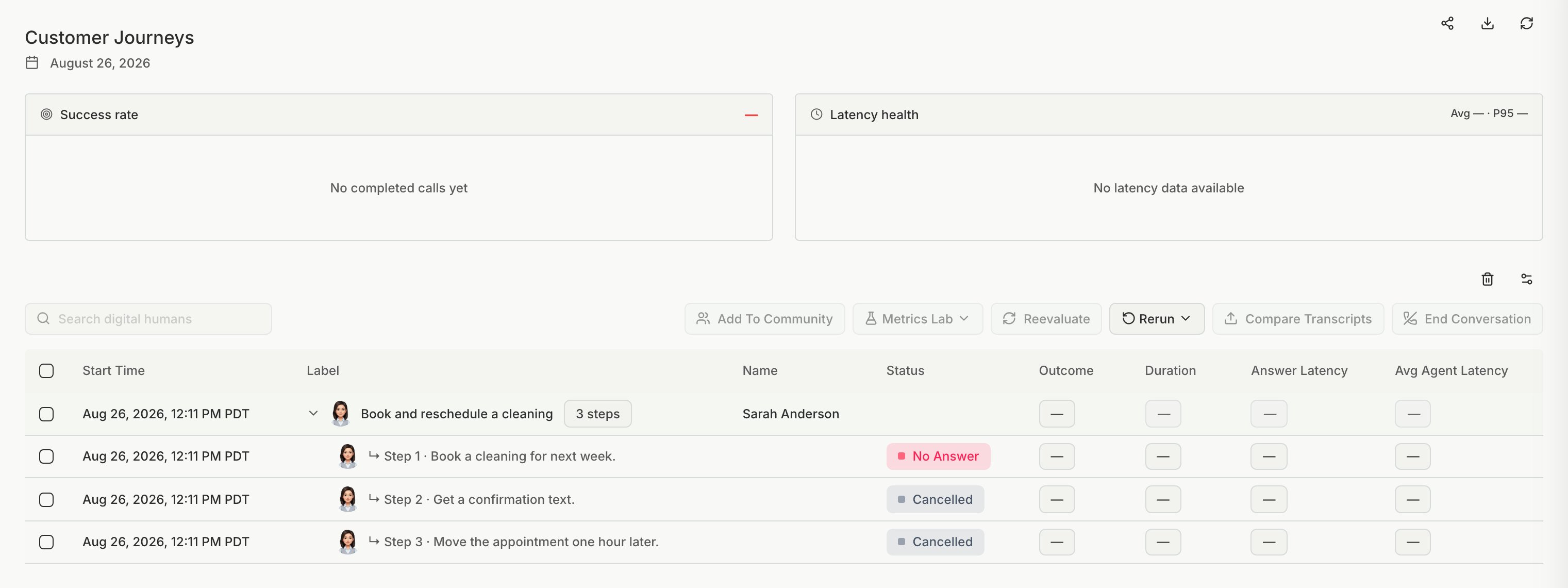Click avatar in Step 3 row

347,542
